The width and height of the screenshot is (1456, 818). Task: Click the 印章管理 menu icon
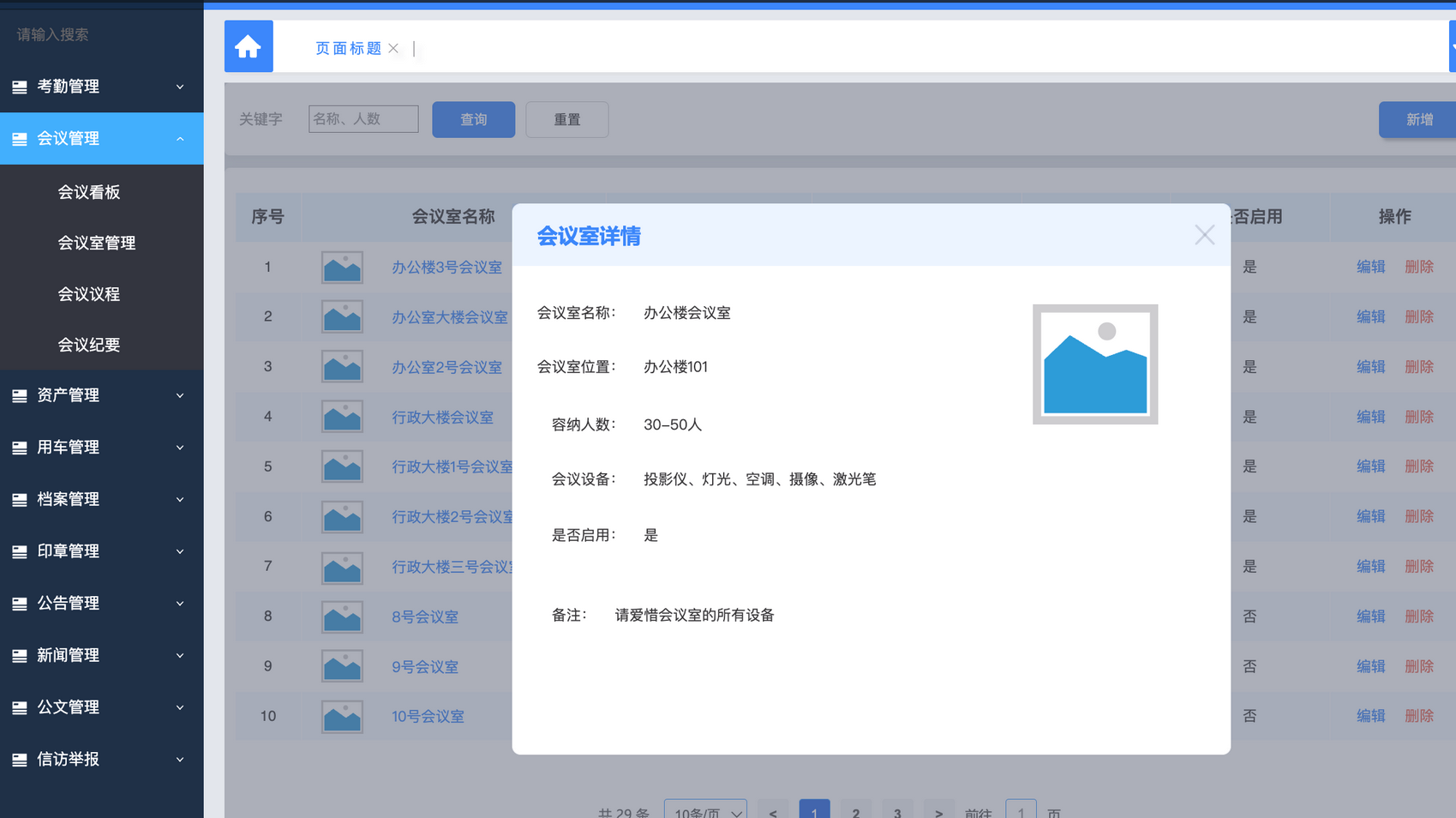(20, 551)
